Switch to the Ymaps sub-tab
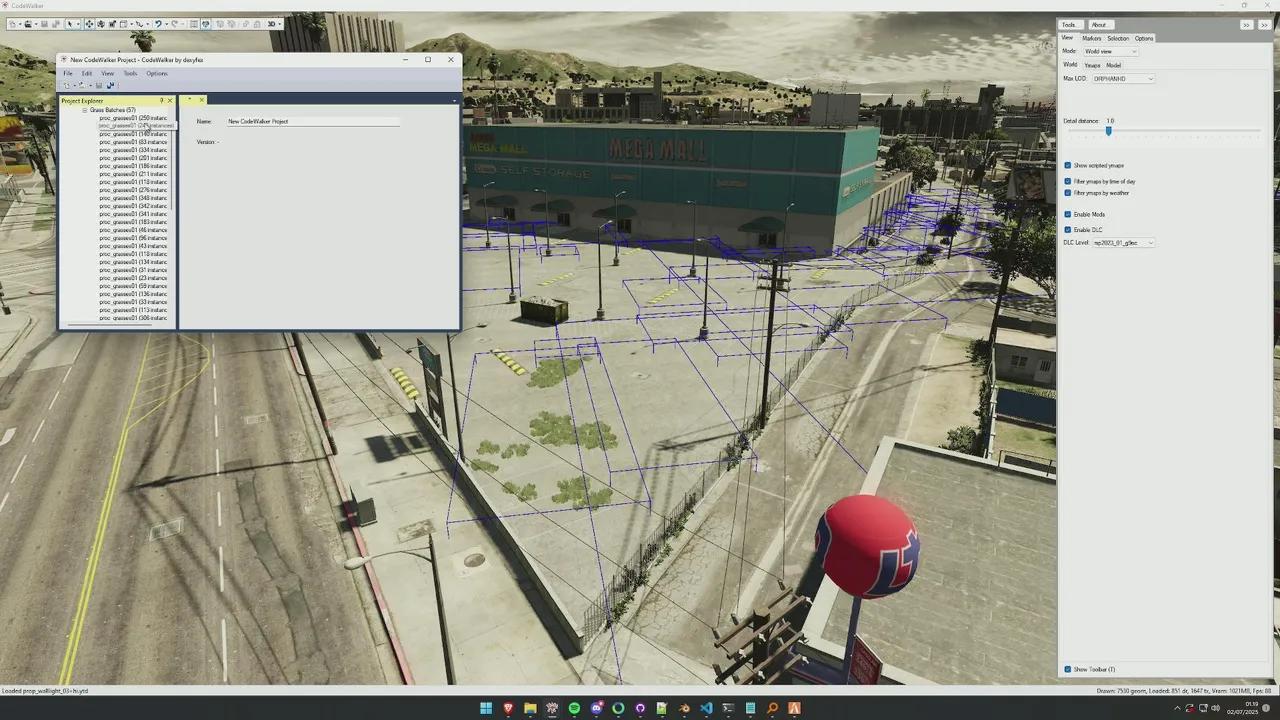 1092,65
